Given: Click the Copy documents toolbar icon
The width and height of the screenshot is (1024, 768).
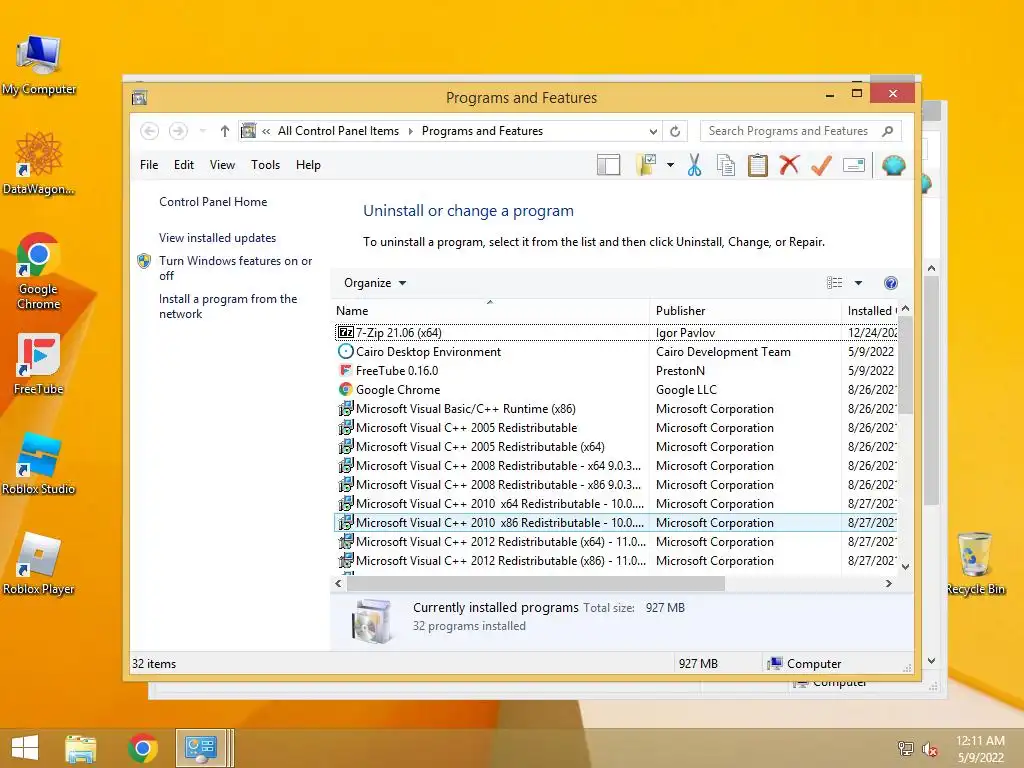Looking at the screenshot, I should [726, 165].
